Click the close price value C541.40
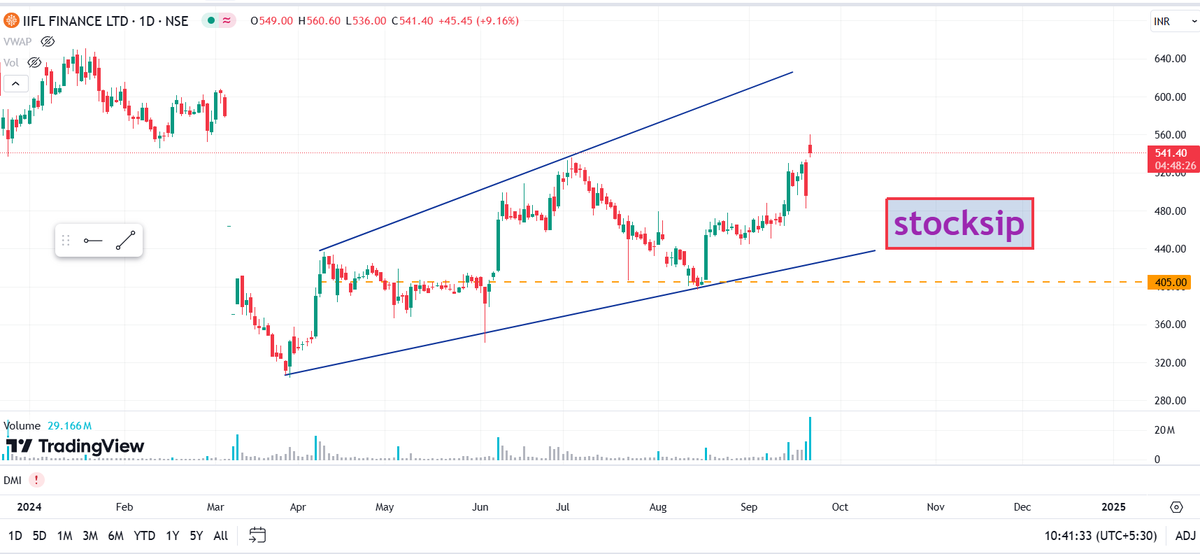The height and width of the screenshot is (554, 1200). pyautogui.click(x=413, y=19)
